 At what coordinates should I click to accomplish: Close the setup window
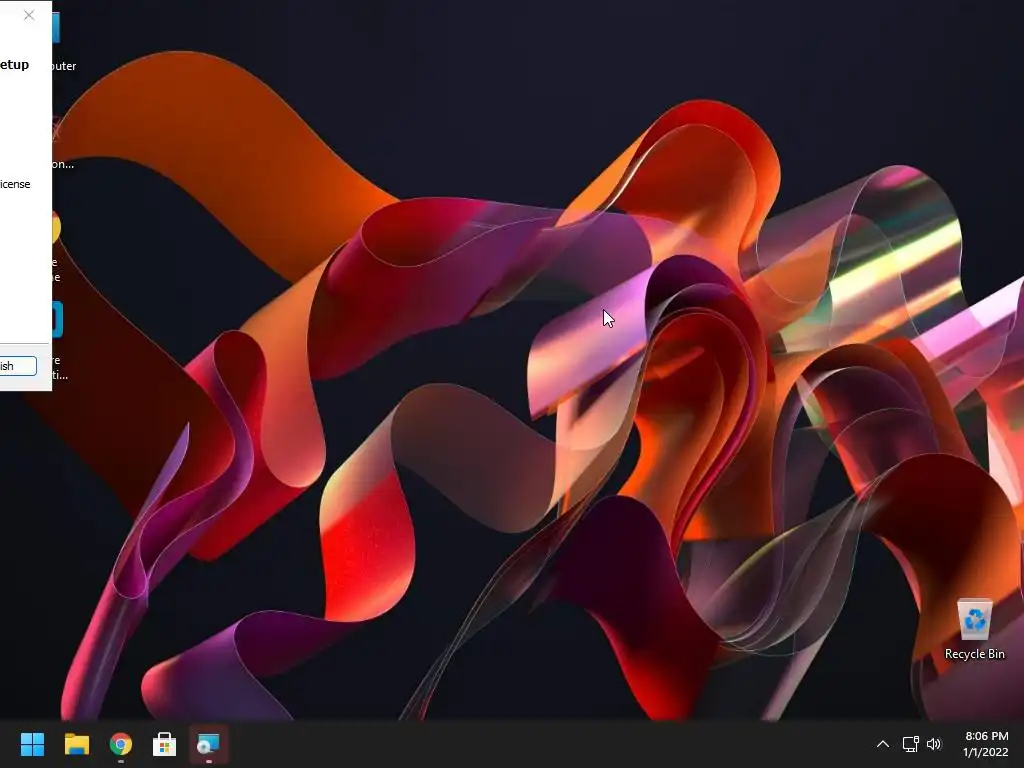(29, 15)
